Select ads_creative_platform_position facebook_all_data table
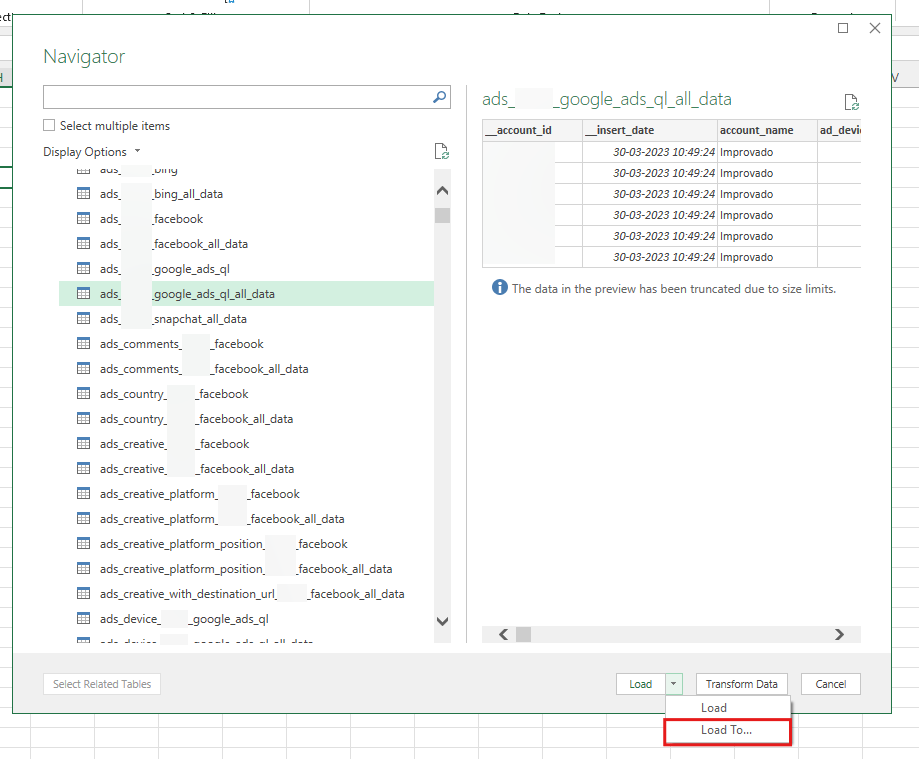The image size is (919, 759). point(246,569)
